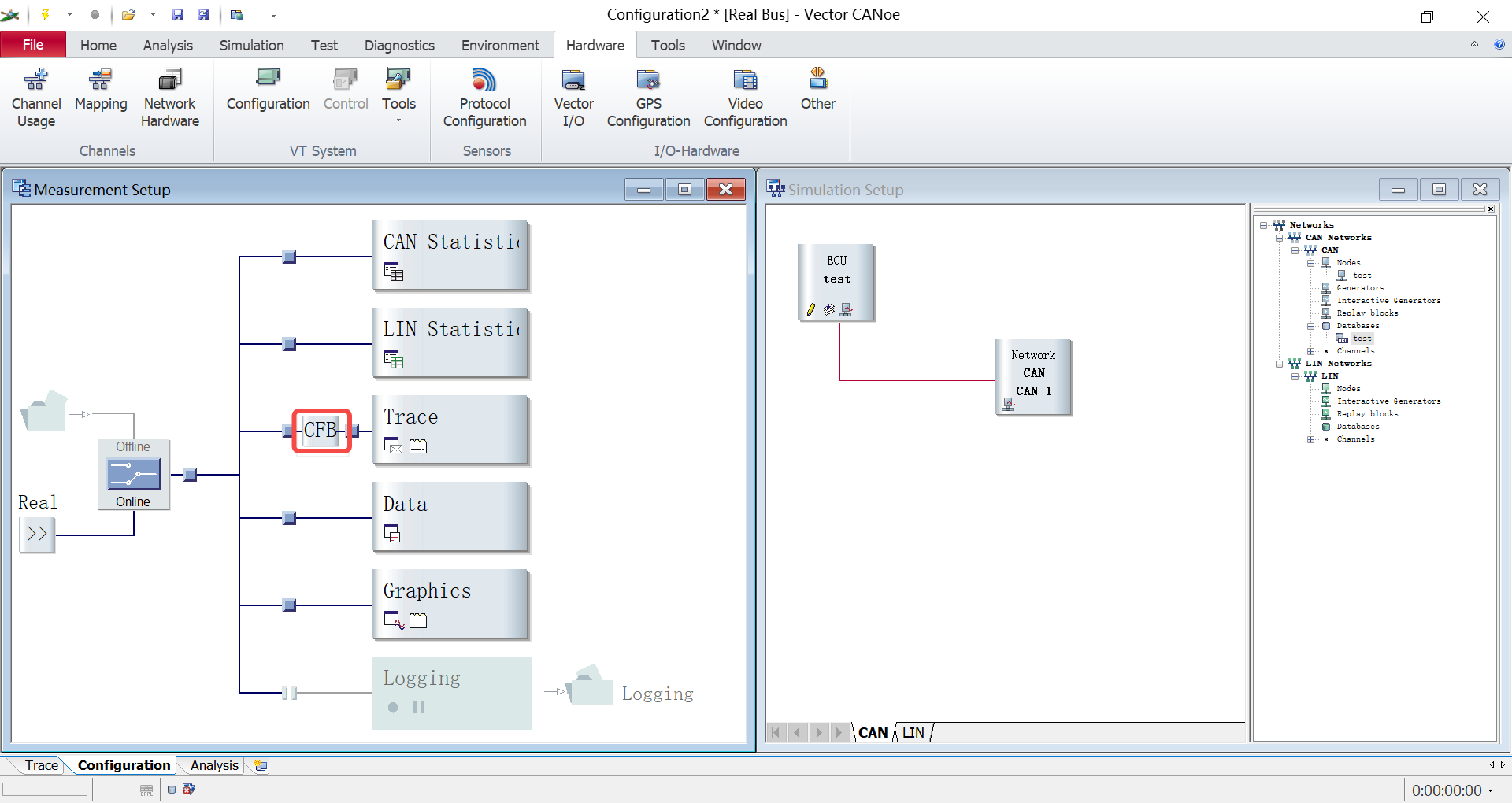Viewport: 1512px width, 803px height.
Task: Click the pause symbol in the Logging block
Action: (418, 707)
